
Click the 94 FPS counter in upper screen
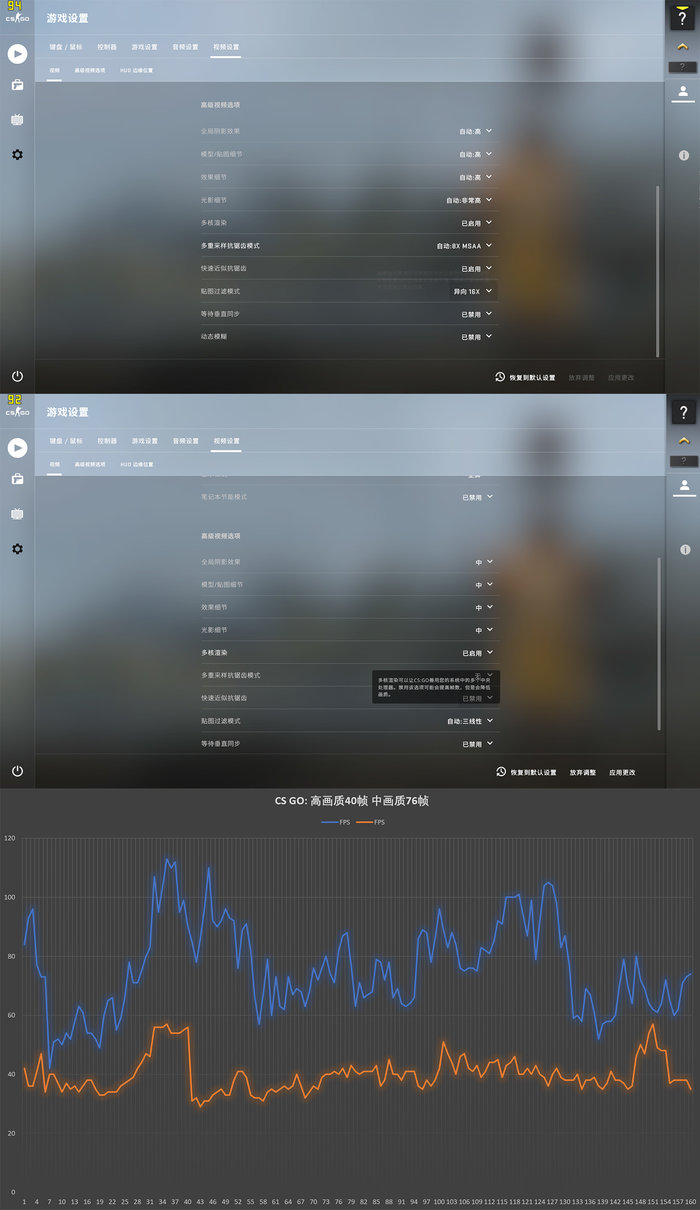pyautogui.click(x=14, y=6)
